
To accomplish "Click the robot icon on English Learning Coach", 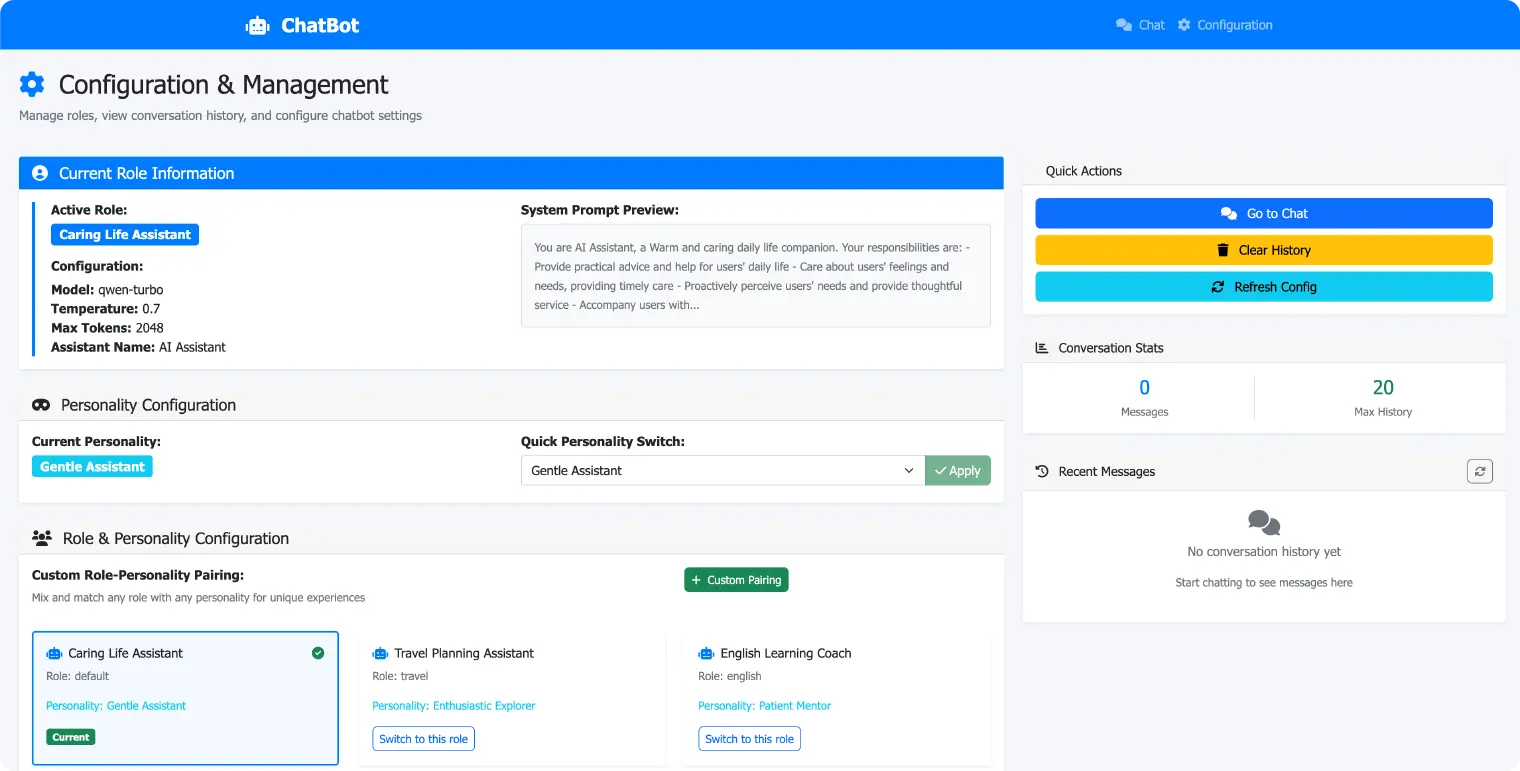I will coord(706,653).
